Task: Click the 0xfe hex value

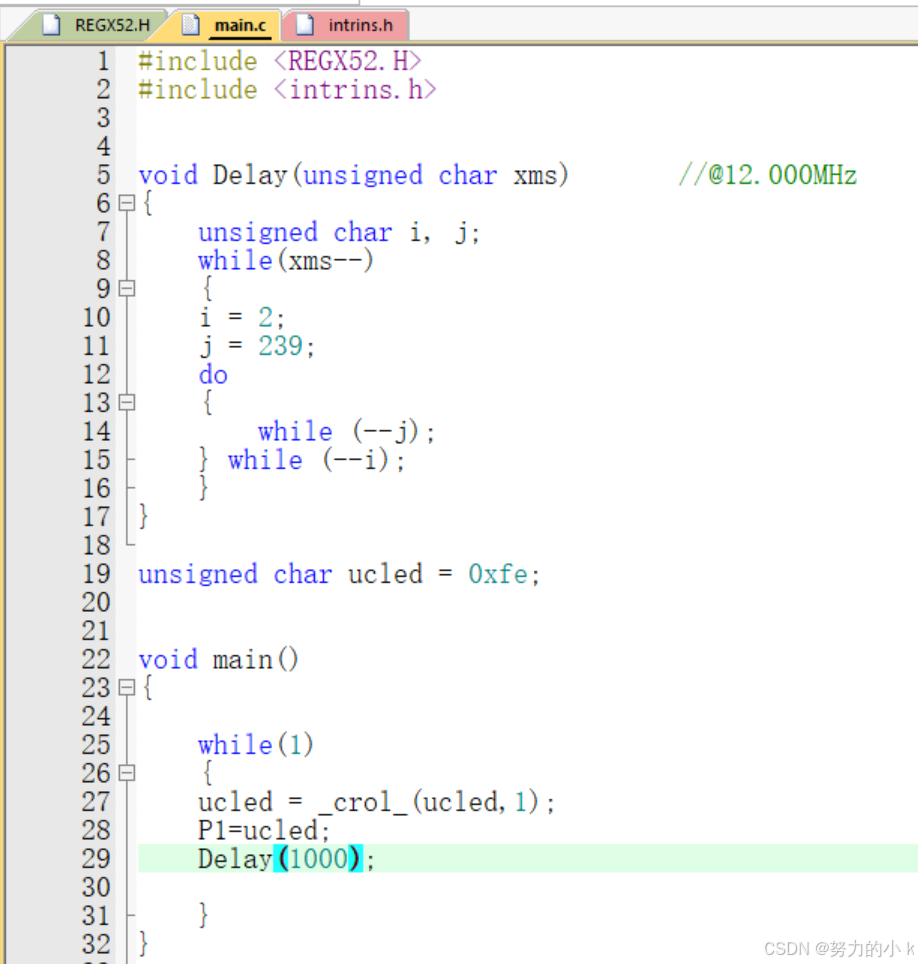Action: [x=497, y=574]
